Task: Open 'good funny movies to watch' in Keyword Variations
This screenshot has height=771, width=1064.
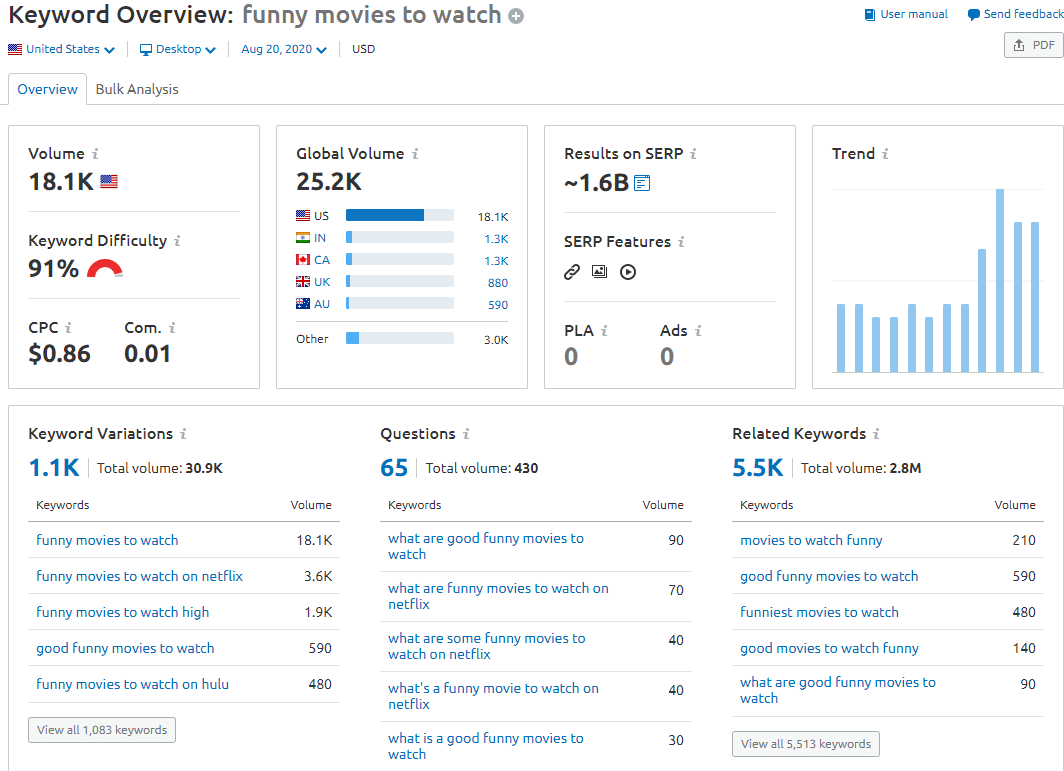Action: pos(125,648)
